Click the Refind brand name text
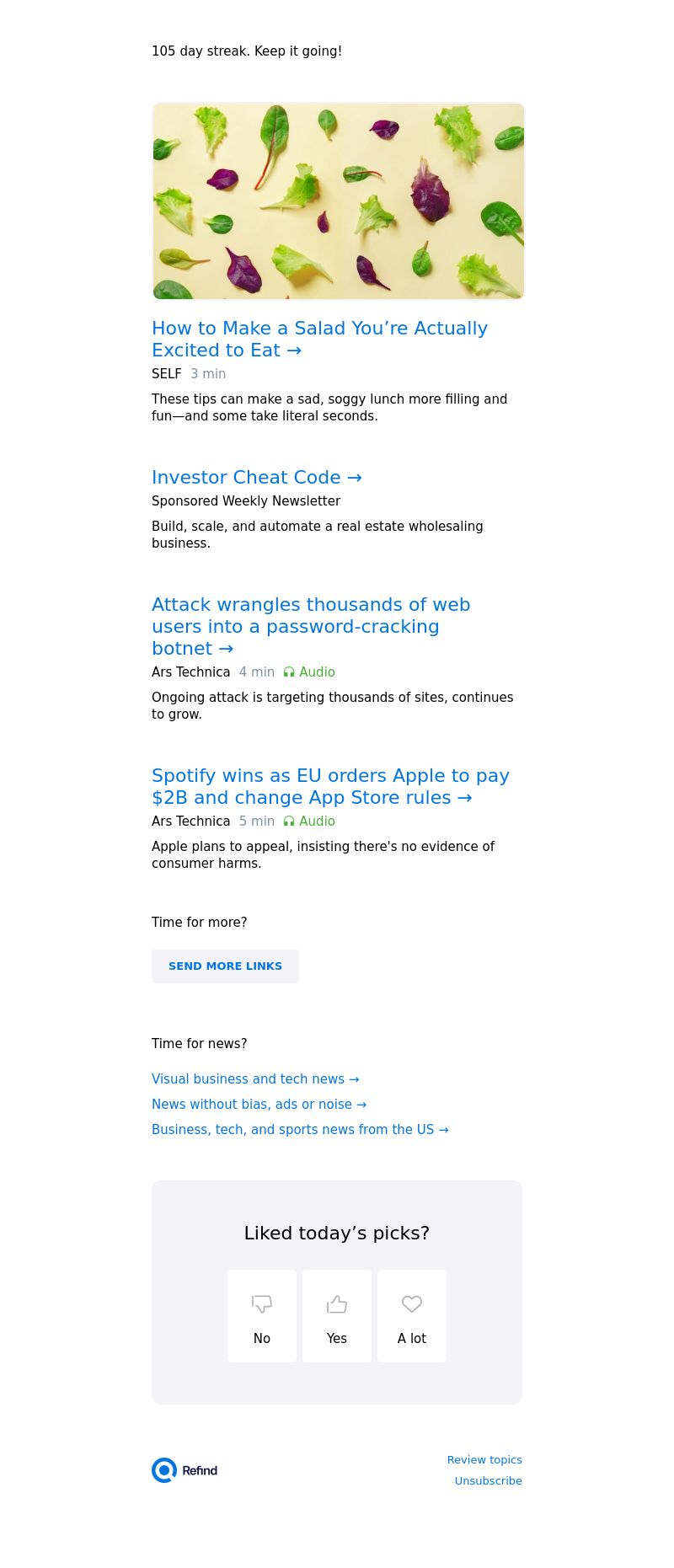The height and width of the screenshot is (1568, 674). (200, 1471)
